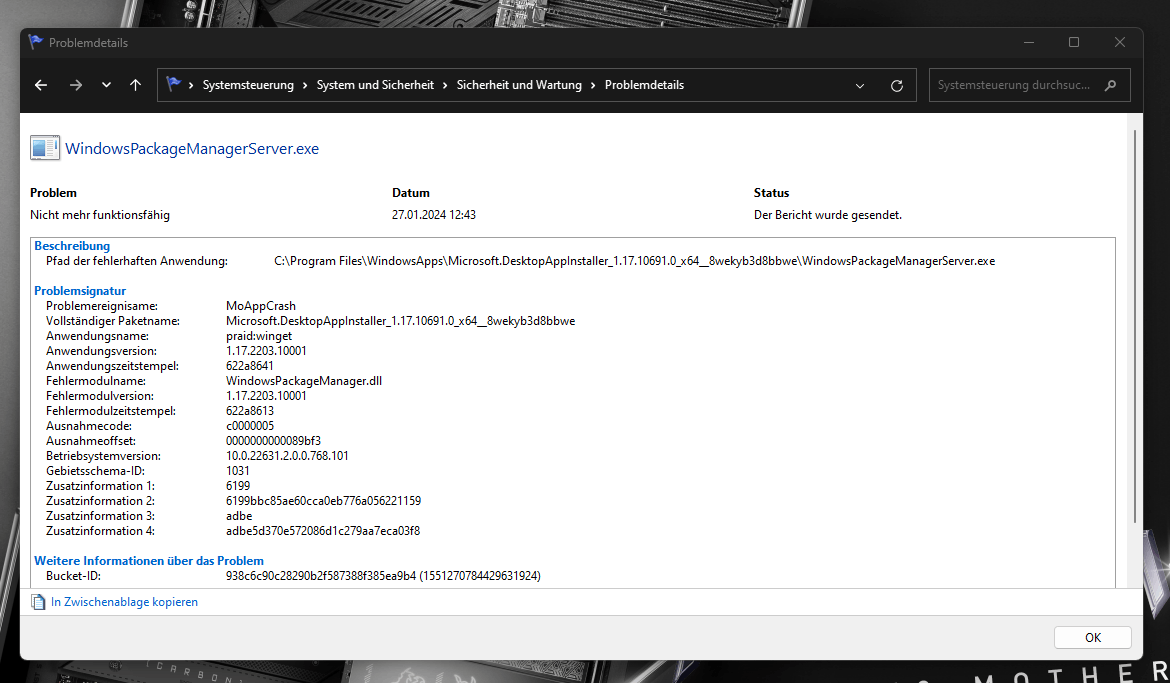Click the flag icon in address bar

tap(173, 84)
